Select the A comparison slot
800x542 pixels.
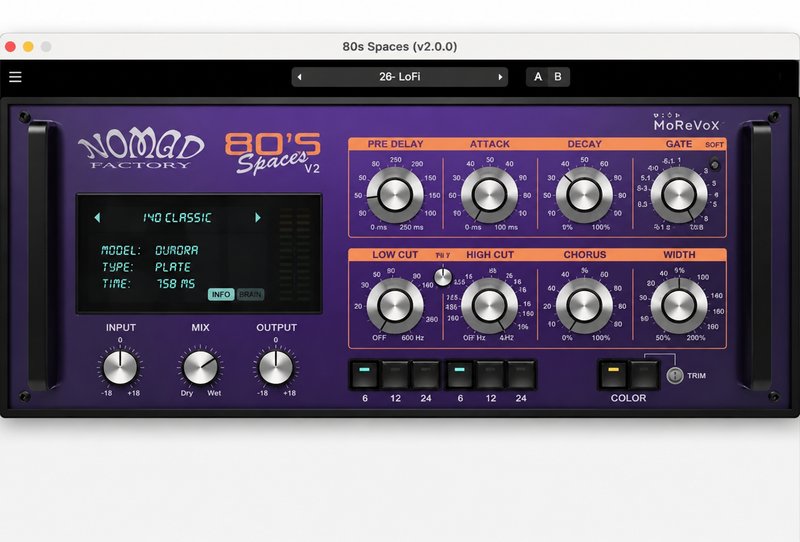538,77
